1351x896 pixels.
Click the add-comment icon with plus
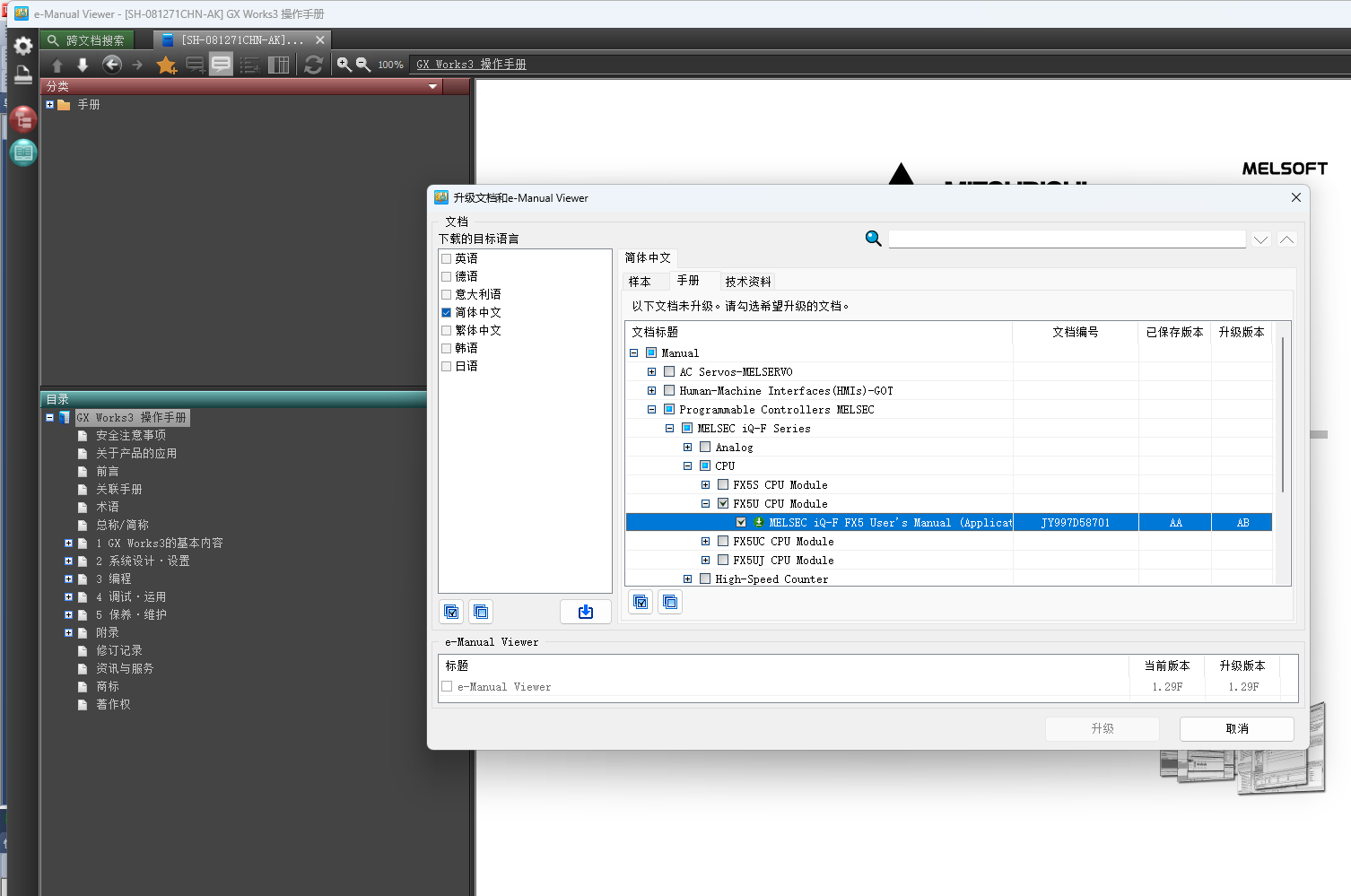pos(195,65)
